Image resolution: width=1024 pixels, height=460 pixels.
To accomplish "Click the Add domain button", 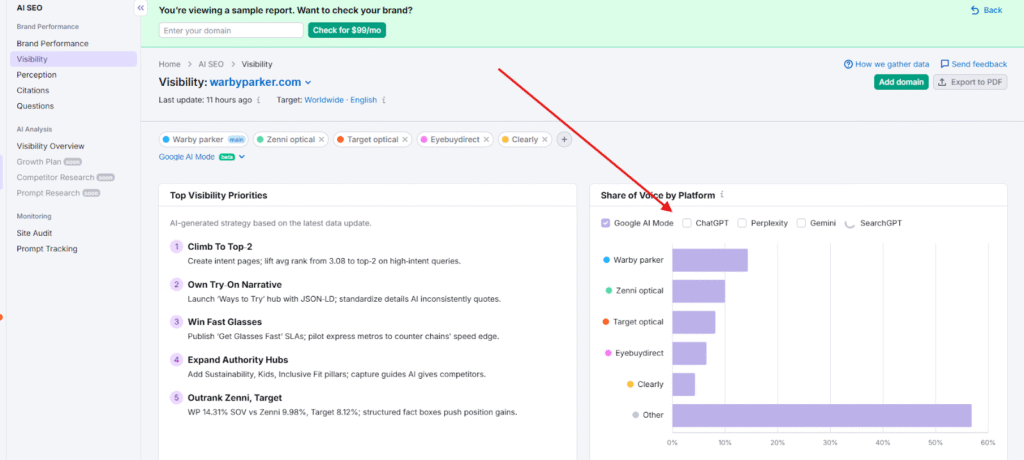I will pyautogui.click(x=901, y=82).
